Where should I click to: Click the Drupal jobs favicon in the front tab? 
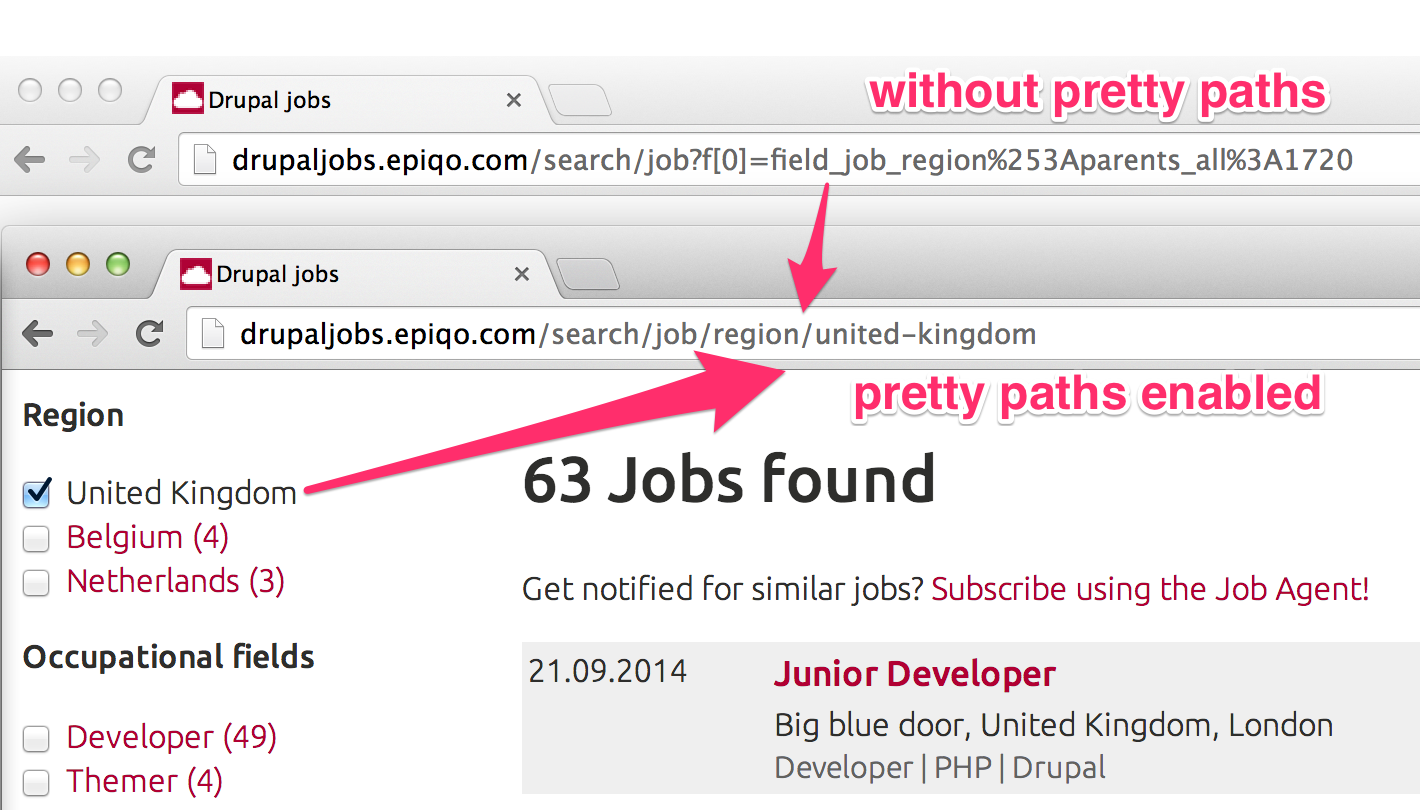point(196,274)
